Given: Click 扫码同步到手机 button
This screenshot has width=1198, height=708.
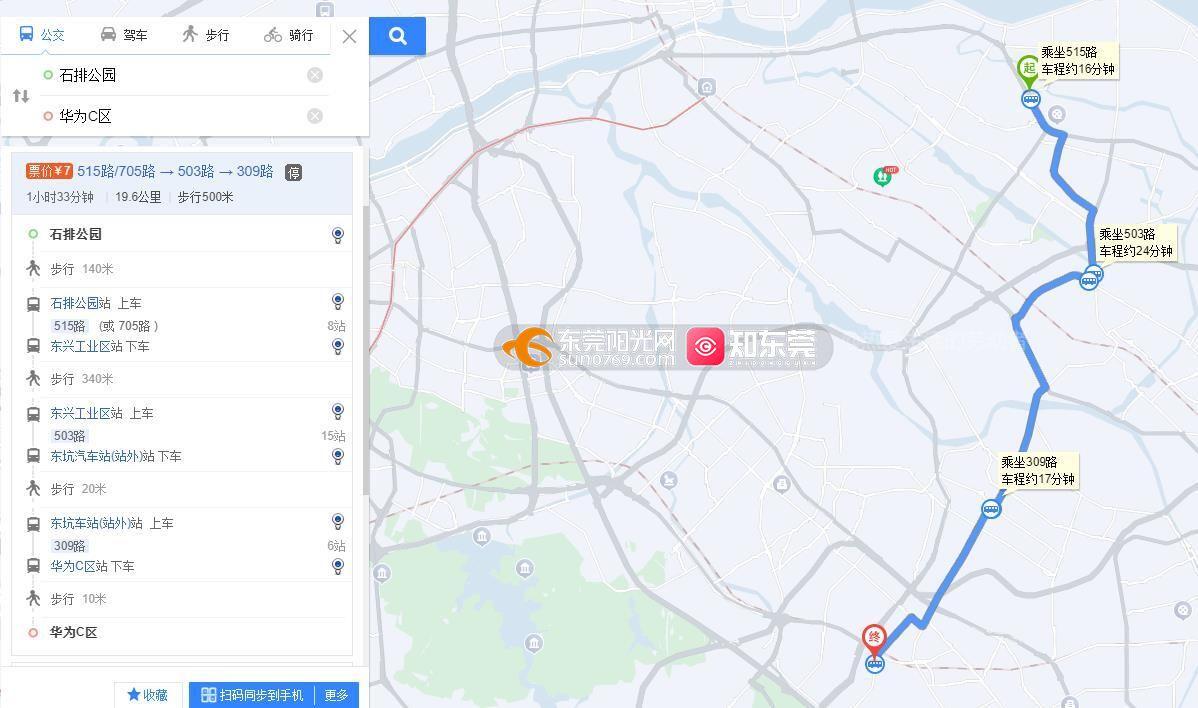Looking at the screenshot, I should click(x=252, y=695).
